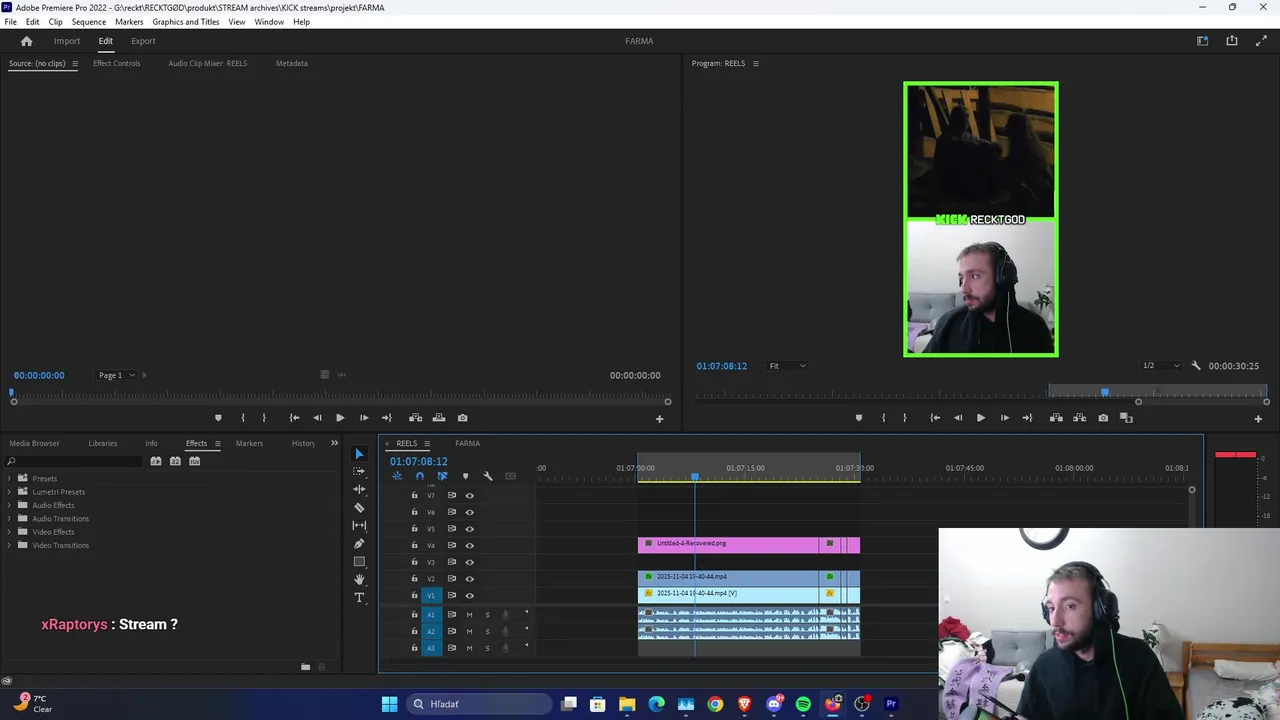Click Insert button in Source monitor
The image size is (1280, 720).
(415, 418)
